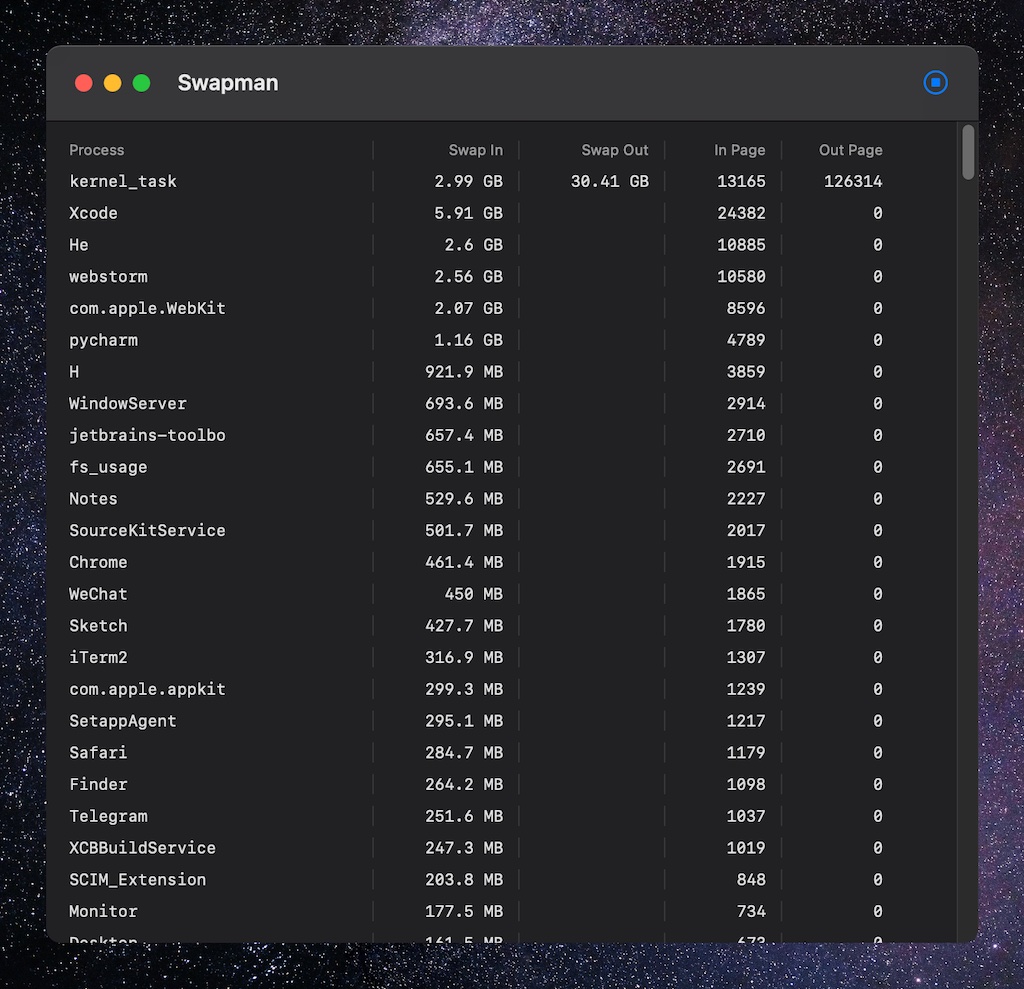Image resolution: width=1024 pixels, height=989 pixels.
Task: Click the 734 Monitor in page value
Action: point(751,911)
